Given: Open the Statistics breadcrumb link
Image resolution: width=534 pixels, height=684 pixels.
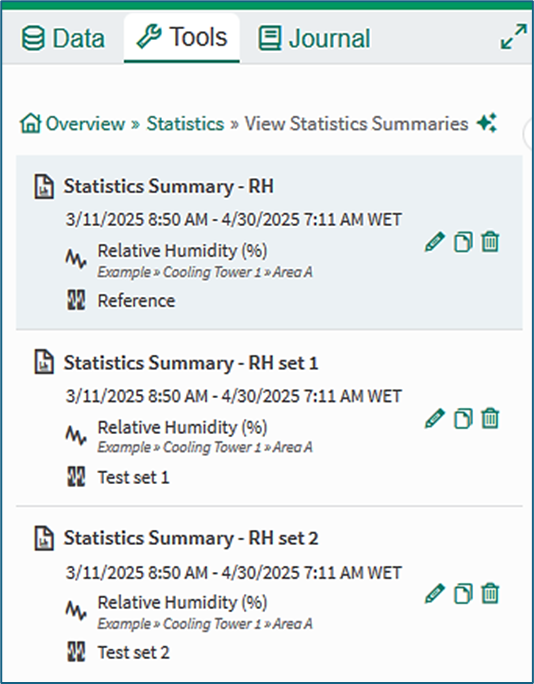Looking at the screenshot, I should pyautogui.click(x=185, y=123).
